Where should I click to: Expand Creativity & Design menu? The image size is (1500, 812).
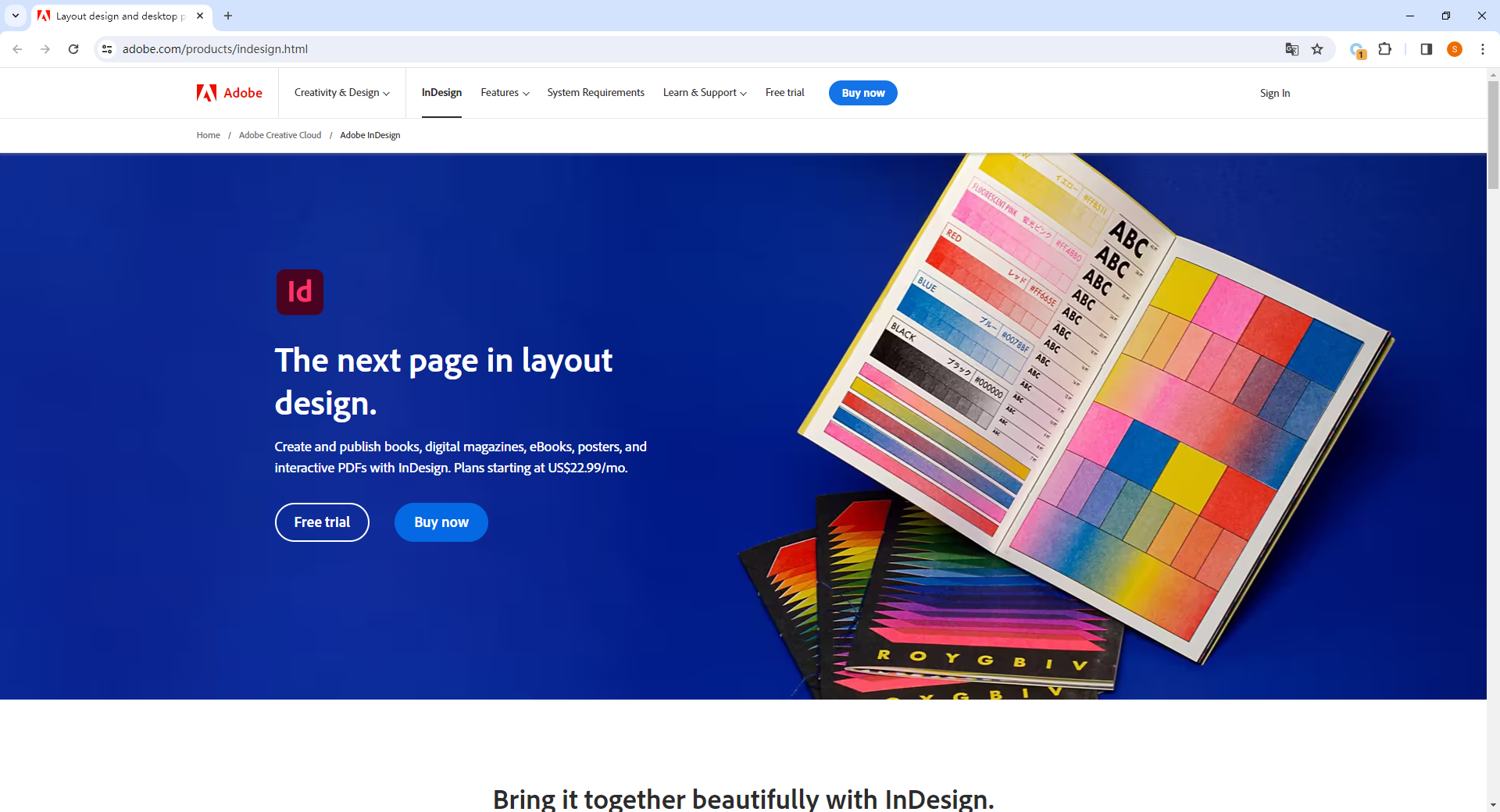point(342,93)
